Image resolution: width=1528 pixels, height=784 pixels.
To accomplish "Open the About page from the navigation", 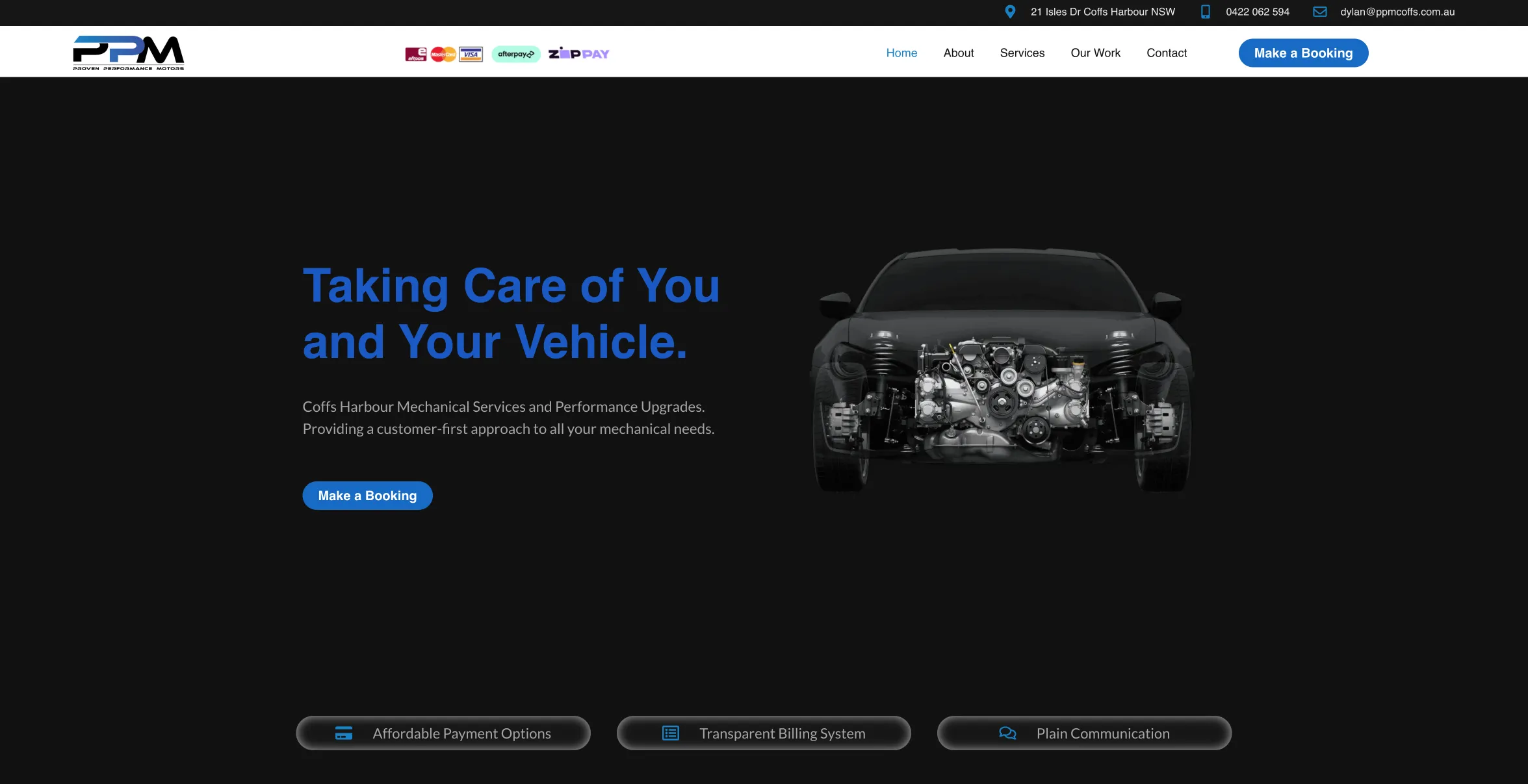I will coord(958,53).
